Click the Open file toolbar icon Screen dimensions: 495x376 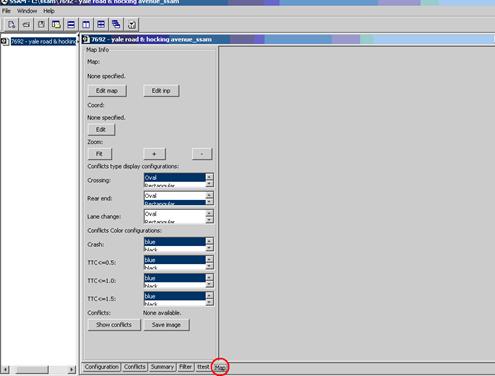point(26,24)
